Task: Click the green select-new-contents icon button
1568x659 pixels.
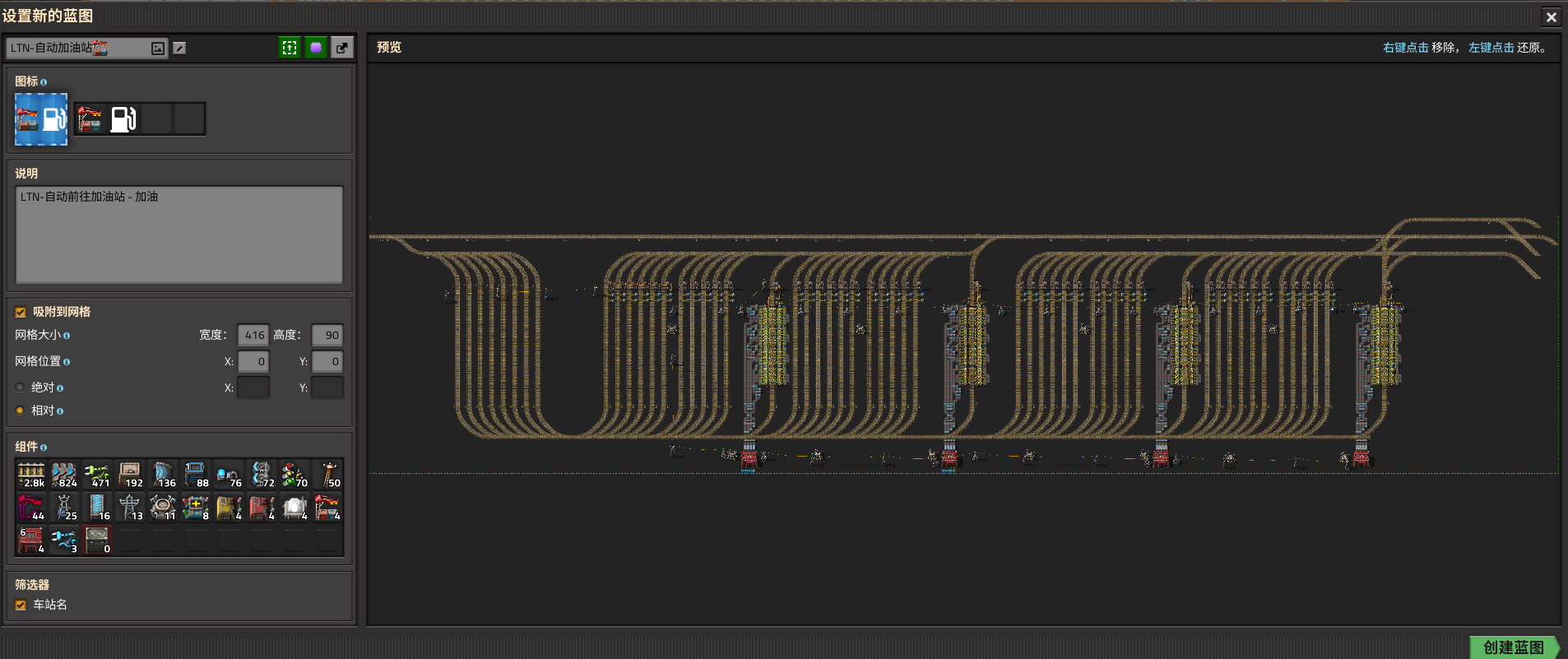Action: coord(290,48)
